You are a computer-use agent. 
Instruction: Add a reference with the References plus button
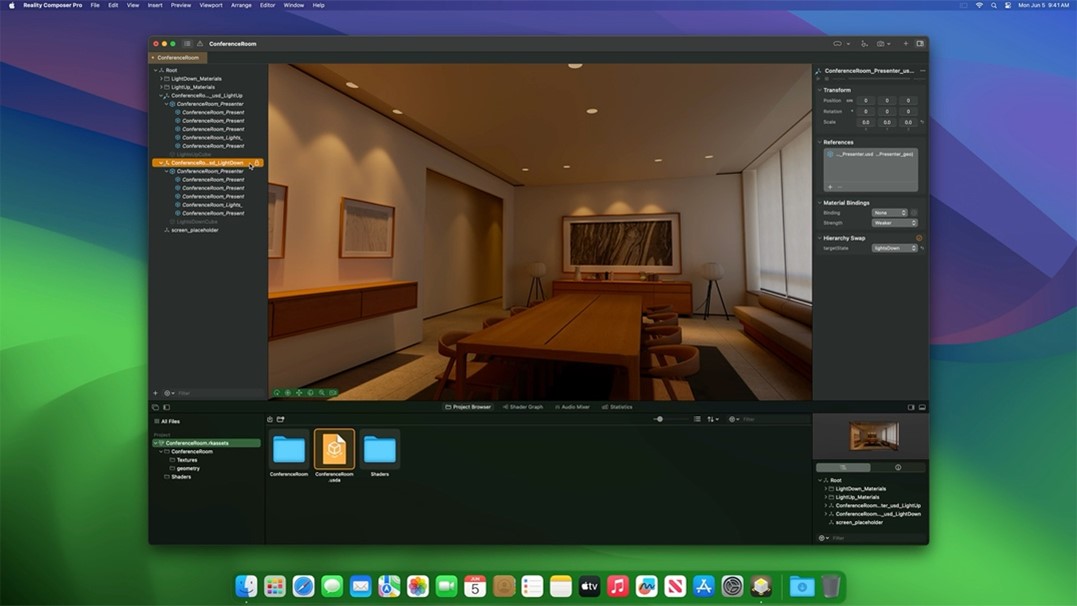(829, 187)
